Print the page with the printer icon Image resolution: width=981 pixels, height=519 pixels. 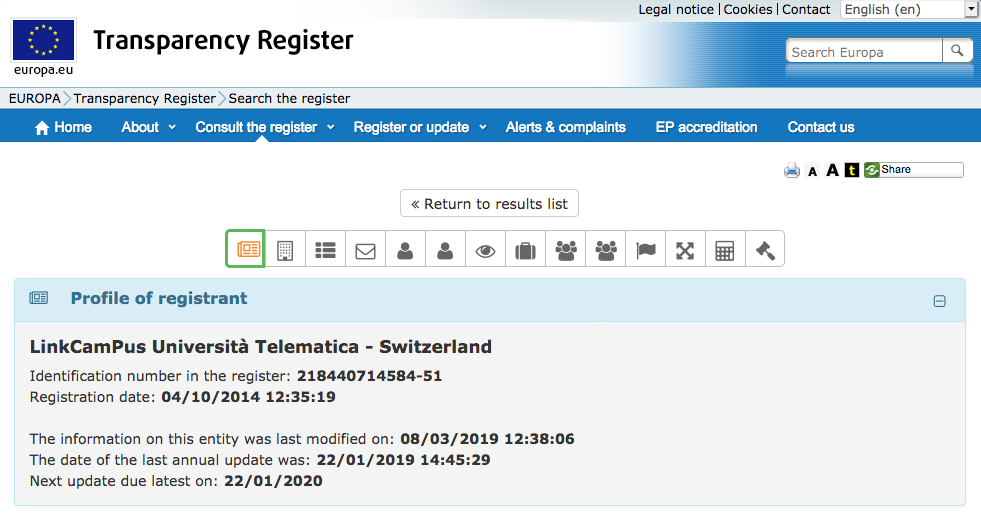click(792, 170)
